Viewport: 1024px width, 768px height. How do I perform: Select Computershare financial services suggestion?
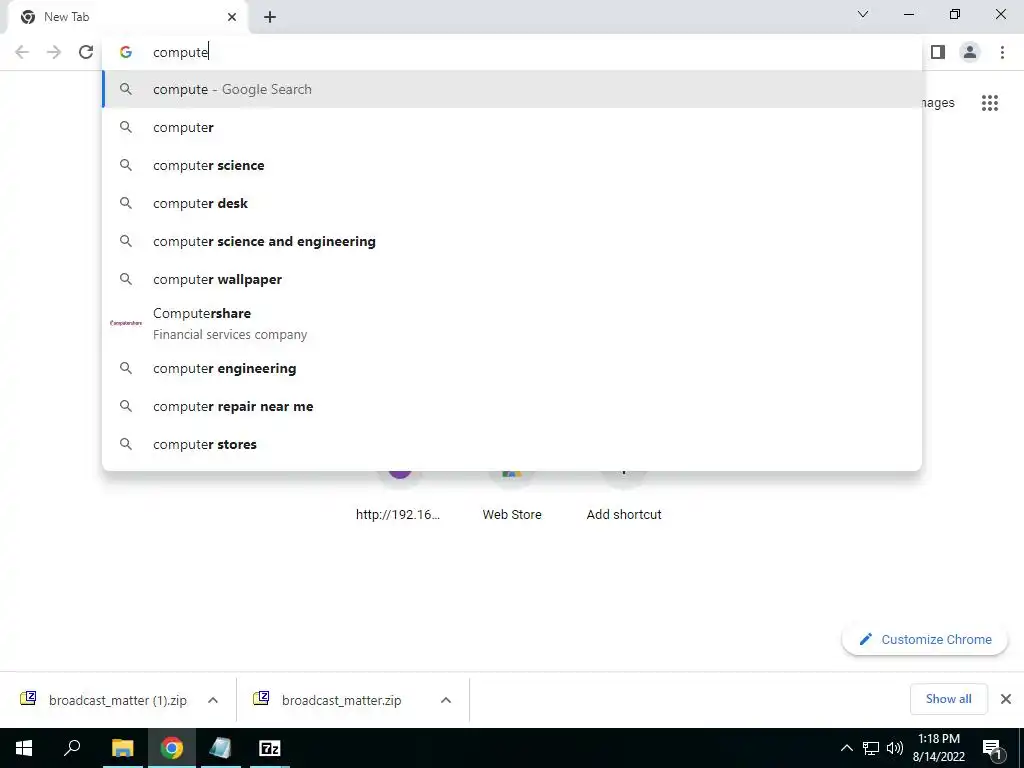point(513,323)
